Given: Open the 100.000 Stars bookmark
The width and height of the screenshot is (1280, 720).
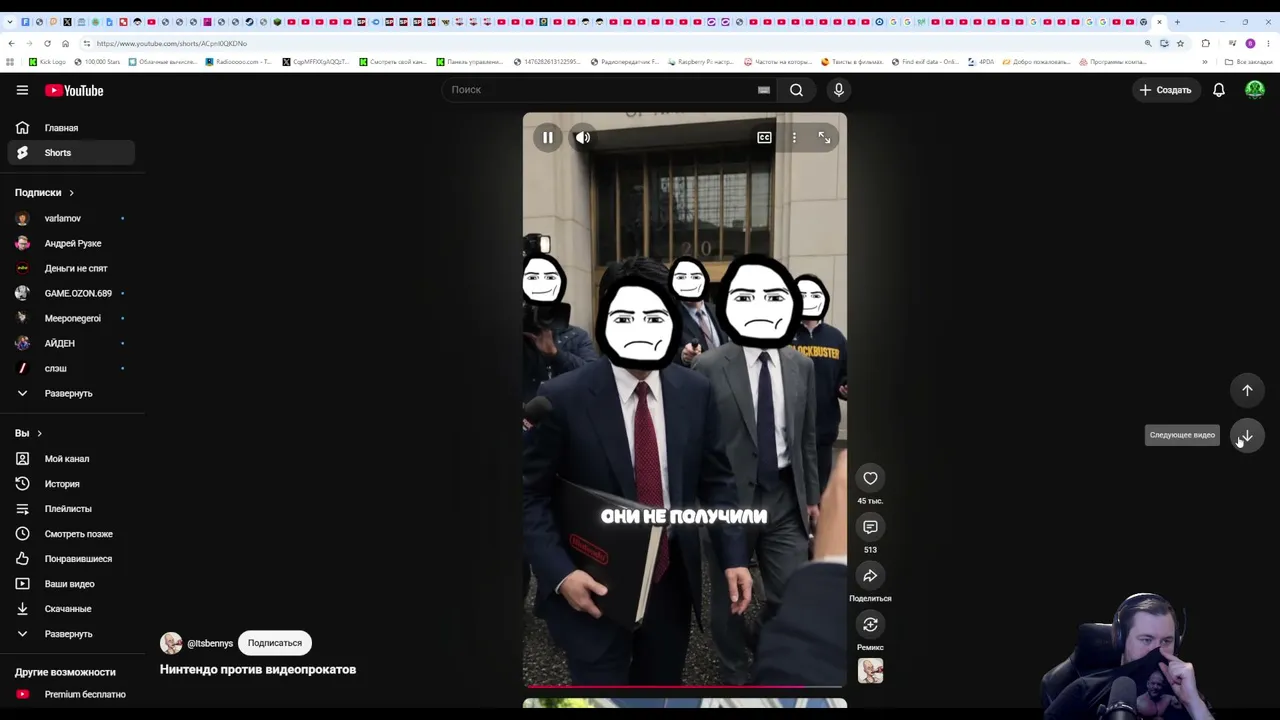Looking at the screenshot, I should point(96,62).
